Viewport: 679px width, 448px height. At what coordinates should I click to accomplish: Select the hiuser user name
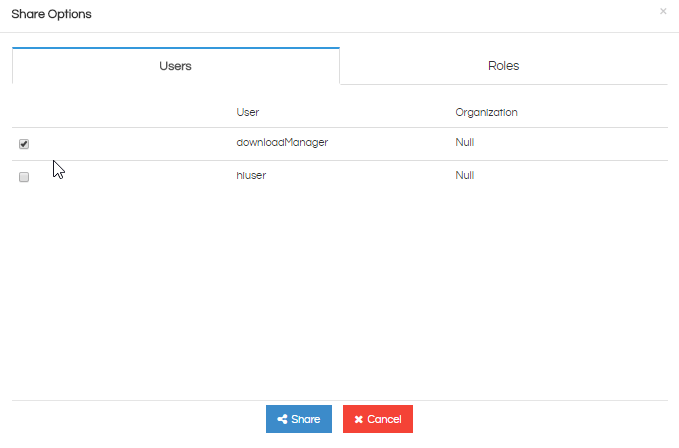click(251, 175)
